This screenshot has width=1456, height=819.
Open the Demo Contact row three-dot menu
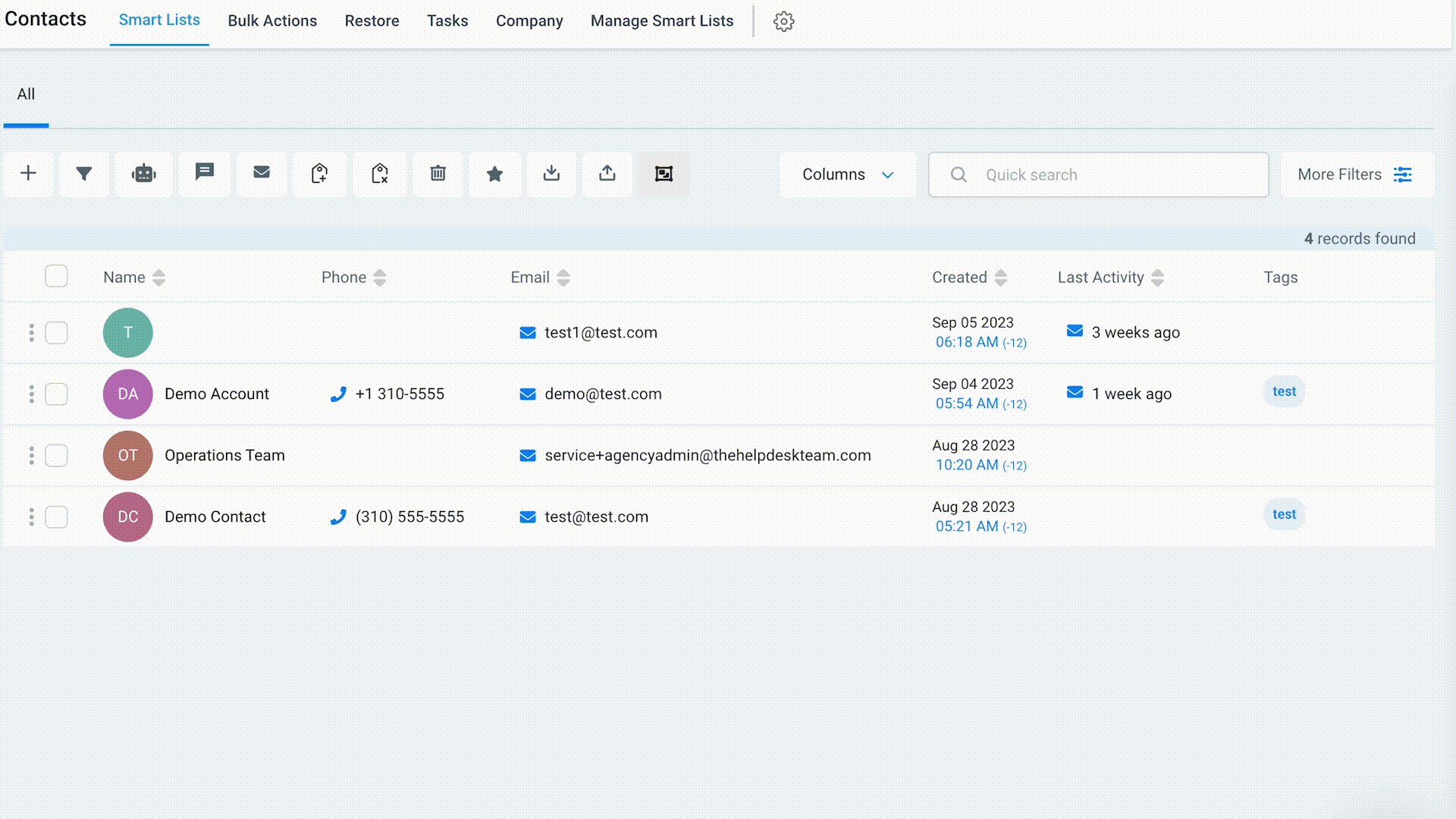(x=31, y=517)
